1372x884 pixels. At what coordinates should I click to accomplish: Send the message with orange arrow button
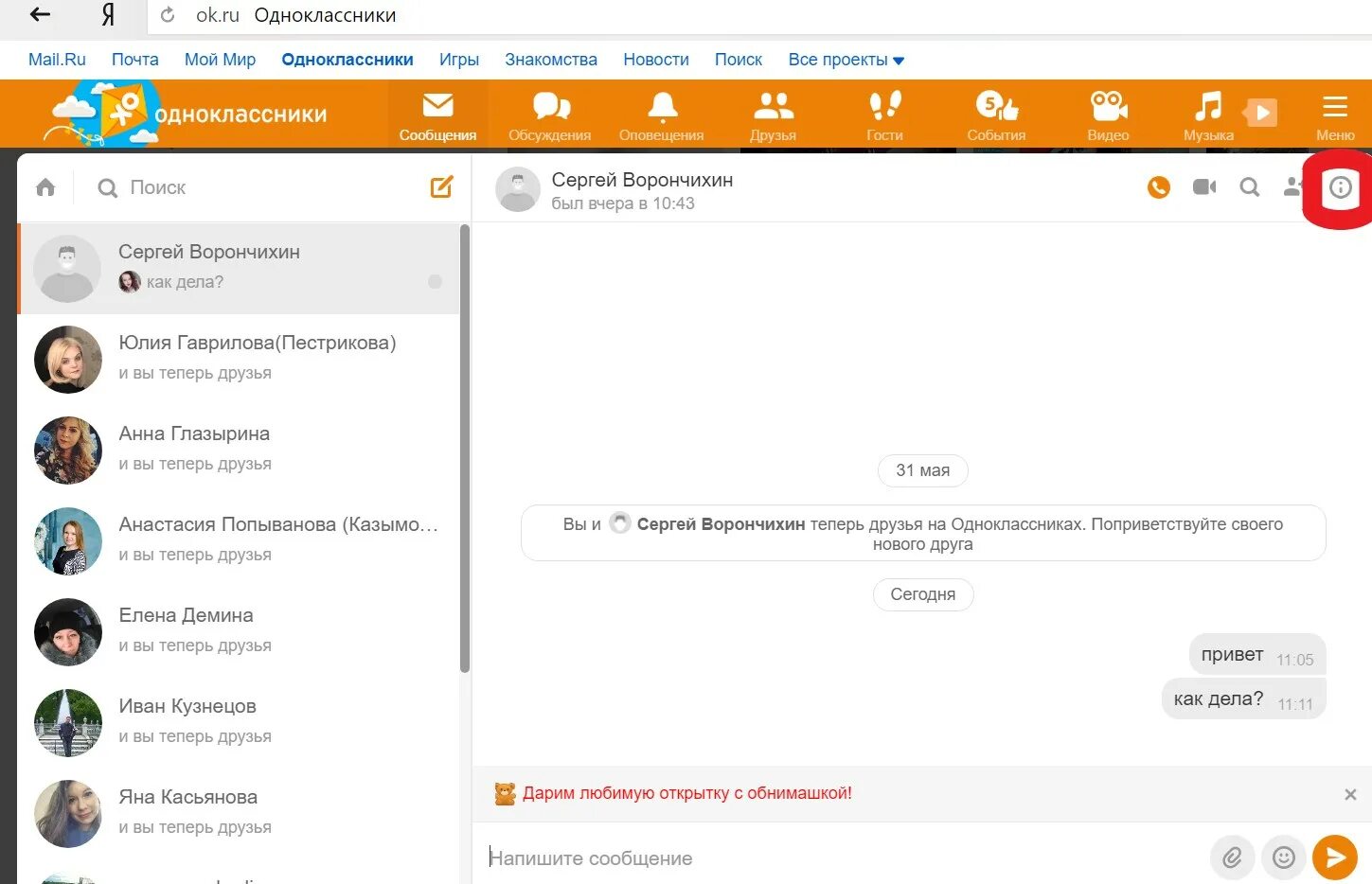(x=1335, y=857)
